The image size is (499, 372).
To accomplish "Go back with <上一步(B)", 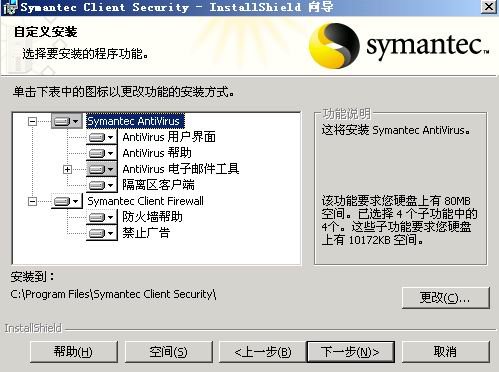I will tap(263, 352).
